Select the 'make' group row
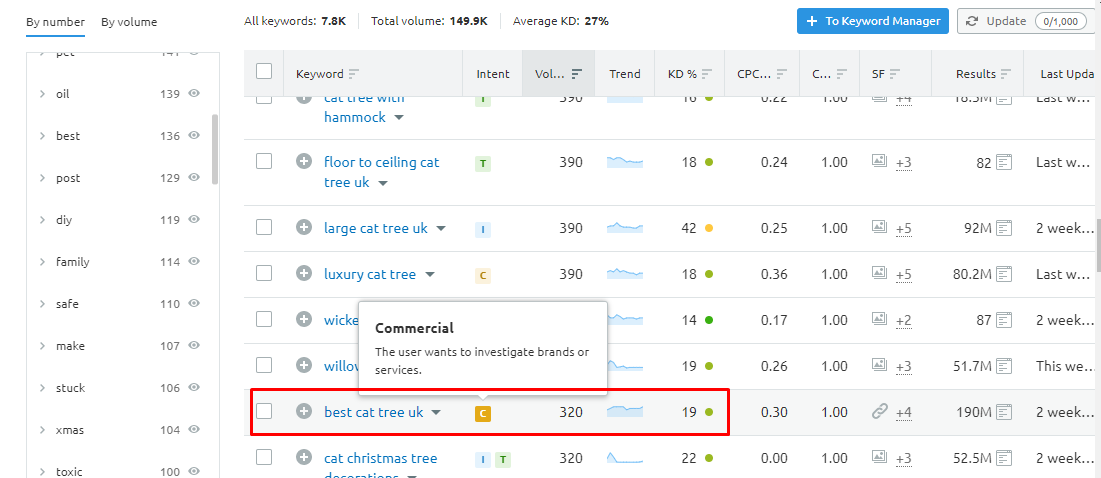 pos(121,346)
